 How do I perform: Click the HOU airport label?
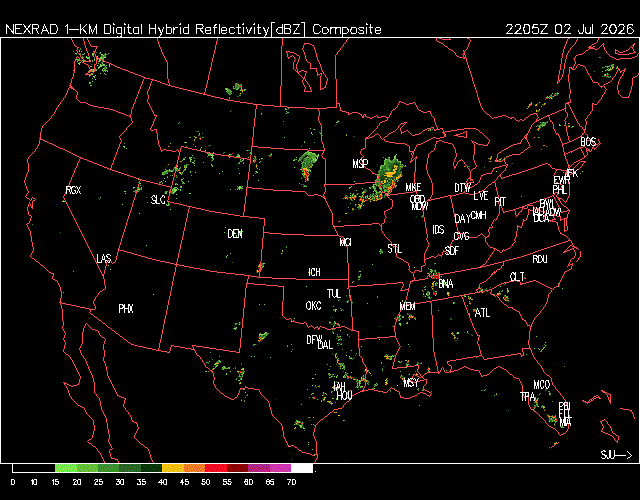[344, 396]
